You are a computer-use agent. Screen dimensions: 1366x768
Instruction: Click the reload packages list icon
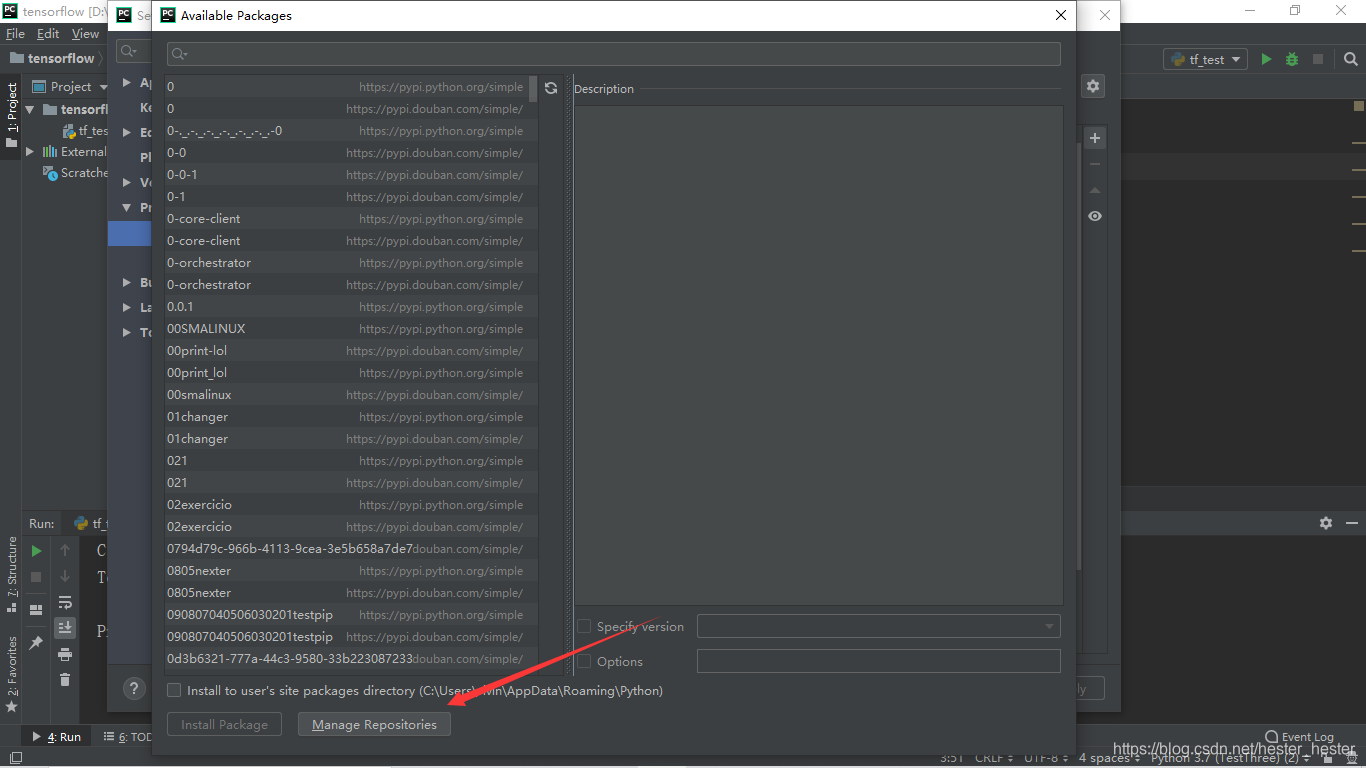click(x=551, y=88)
